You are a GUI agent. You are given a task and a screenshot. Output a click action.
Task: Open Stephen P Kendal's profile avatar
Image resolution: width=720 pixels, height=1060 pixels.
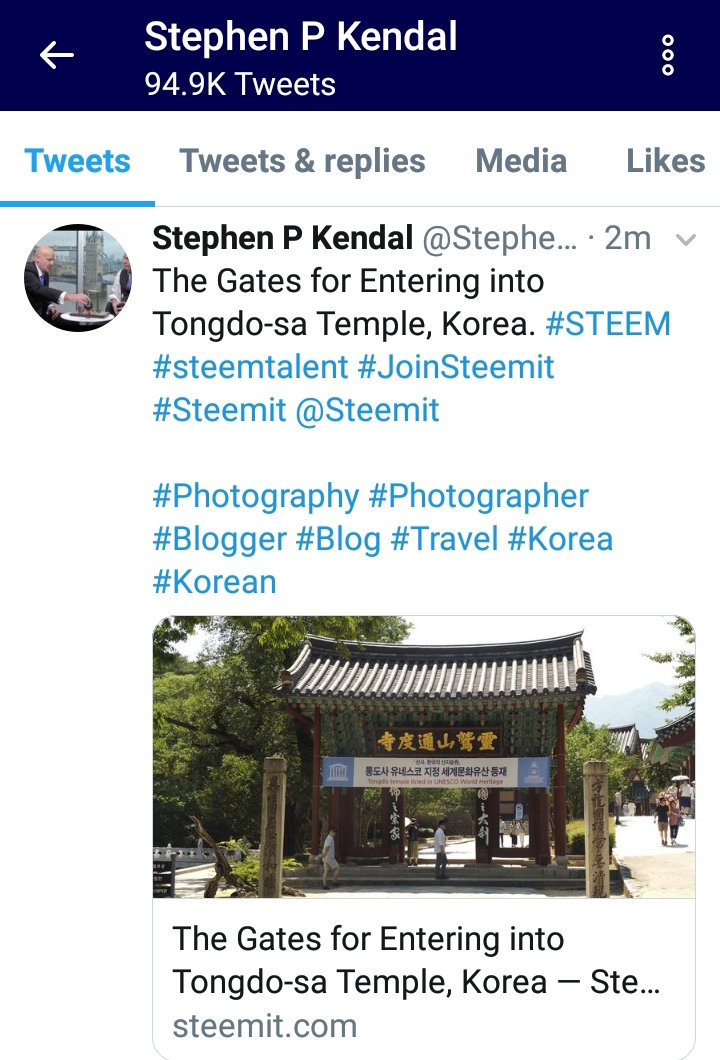tap(78, 278)
